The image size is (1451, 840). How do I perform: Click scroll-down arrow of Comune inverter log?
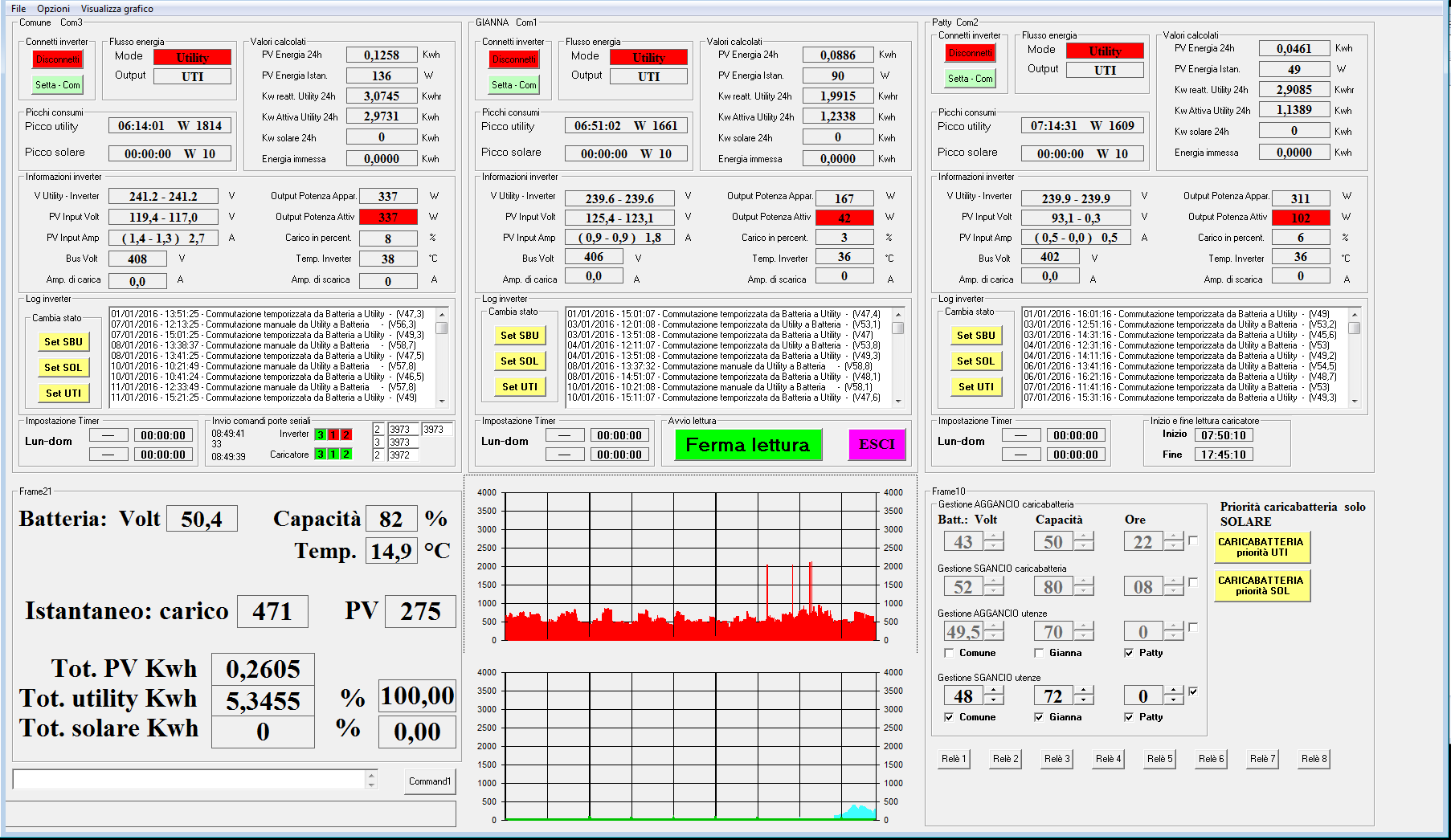tap(442, 402)
